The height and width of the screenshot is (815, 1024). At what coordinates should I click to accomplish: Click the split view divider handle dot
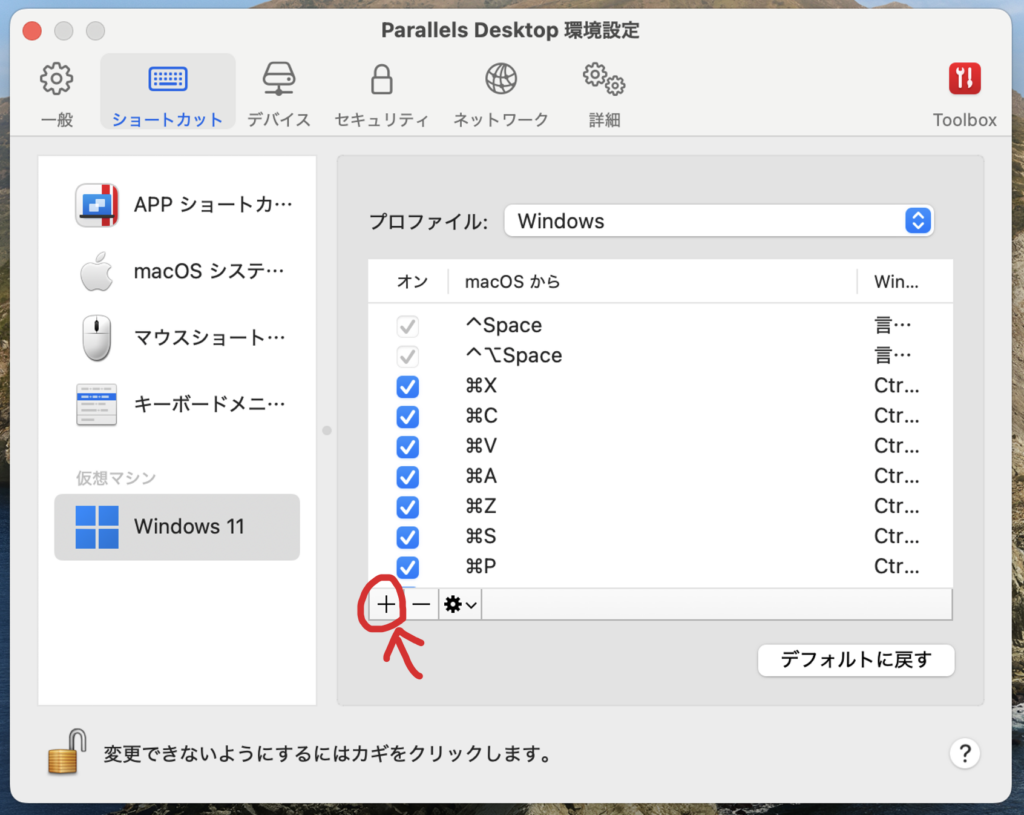pos(327,430)
